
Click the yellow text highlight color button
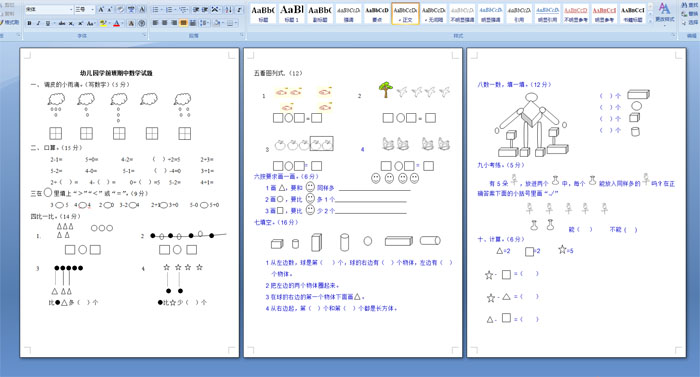(x=103, y=23)
